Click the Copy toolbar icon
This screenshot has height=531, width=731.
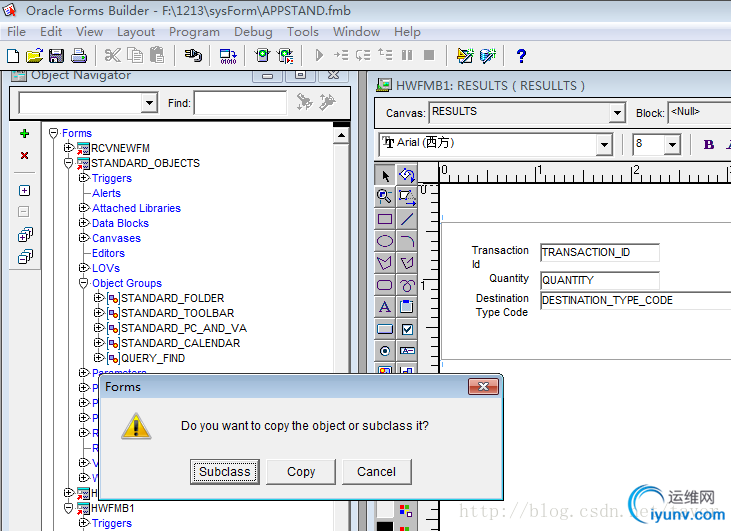tap(135, 55)
